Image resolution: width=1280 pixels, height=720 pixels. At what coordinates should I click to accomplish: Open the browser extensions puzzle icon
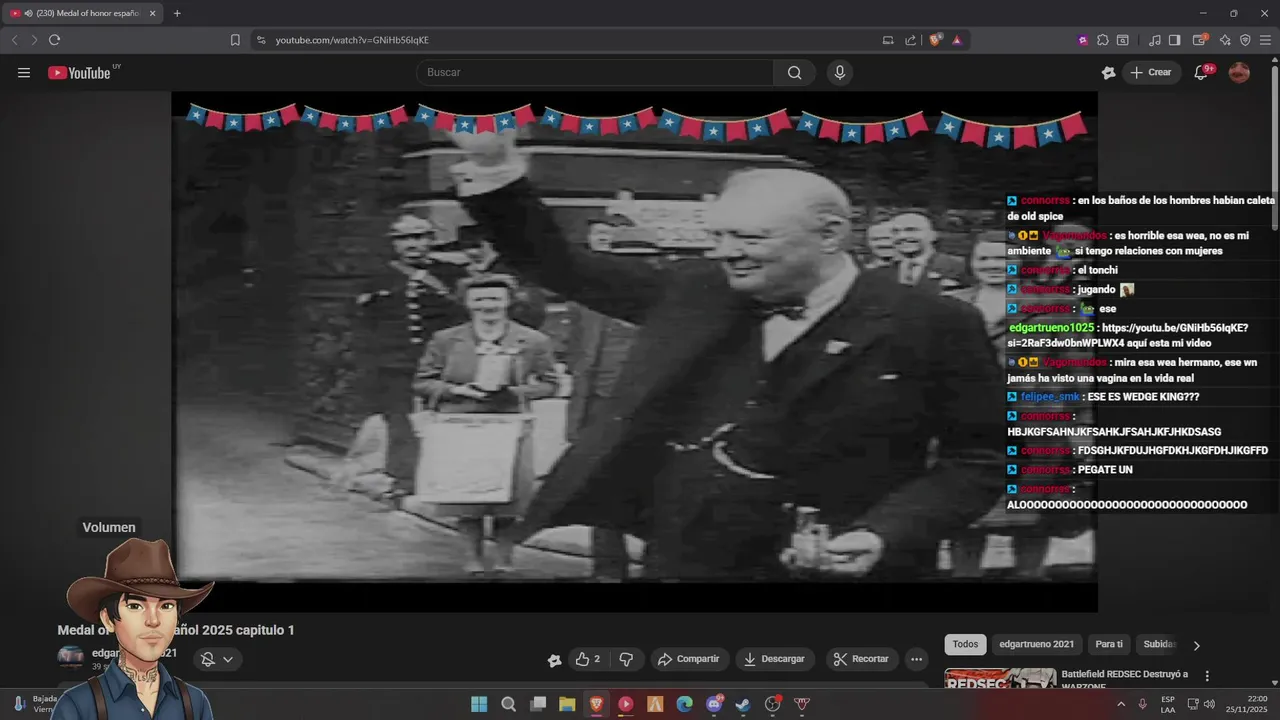1103,40
